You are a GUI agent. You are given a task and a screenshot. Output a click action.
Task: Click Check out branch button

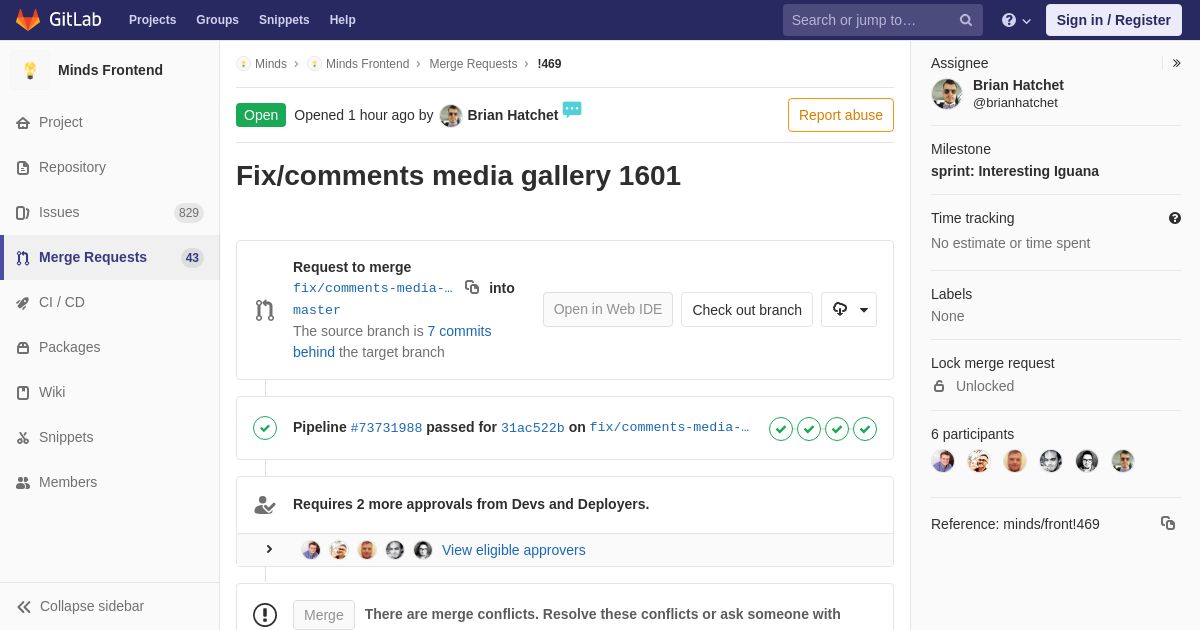pyautogui.click(x=747, y=310)
